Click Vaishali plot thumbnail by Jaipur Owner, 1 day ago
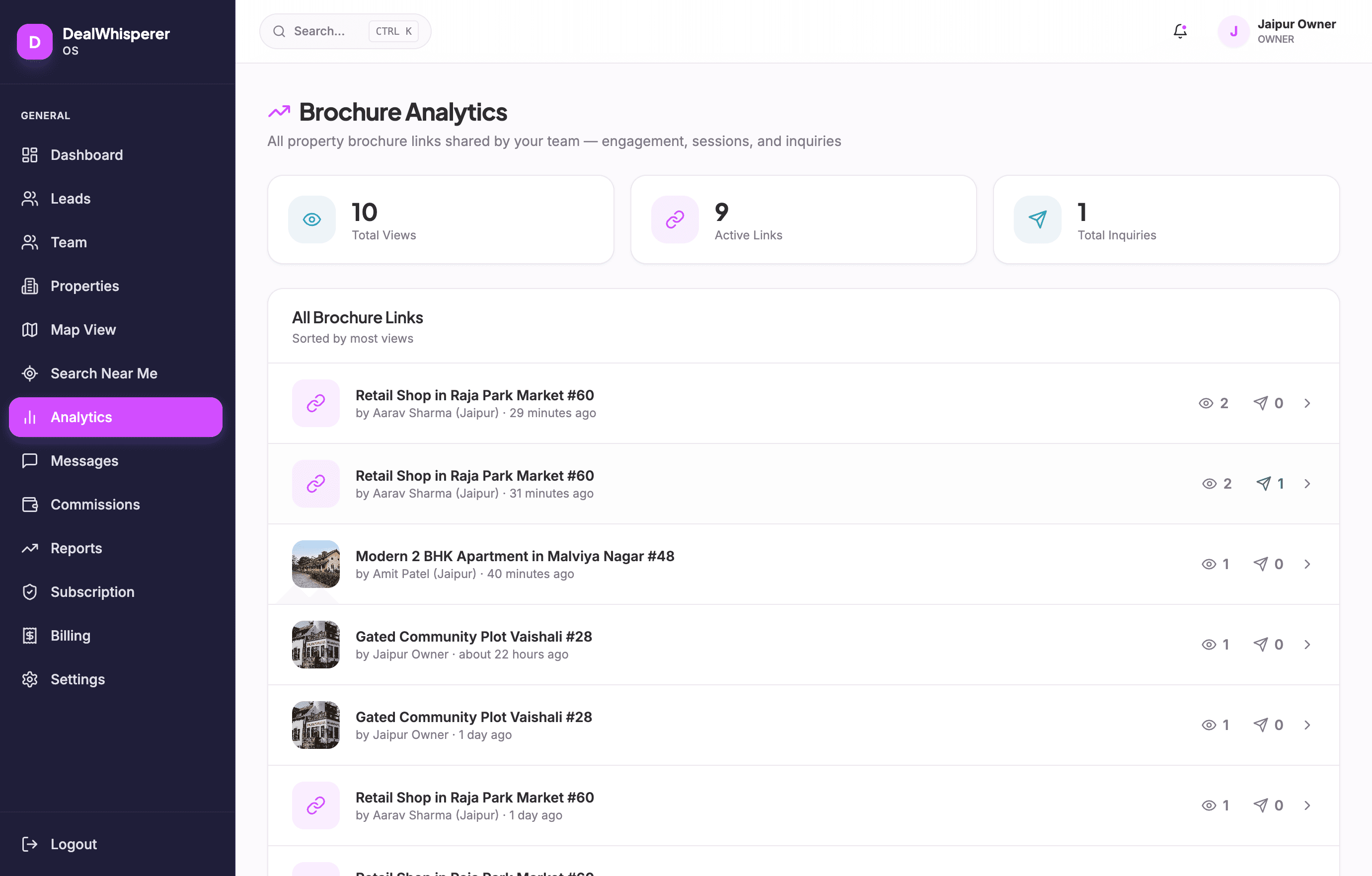The image size is (1372, 876). point(315,725)
